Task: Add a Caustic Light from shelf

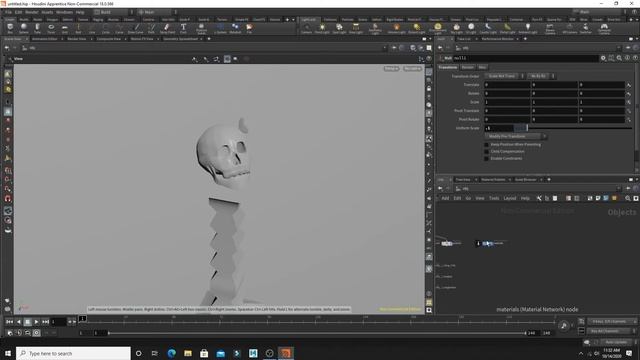Action: click(488, 28)
